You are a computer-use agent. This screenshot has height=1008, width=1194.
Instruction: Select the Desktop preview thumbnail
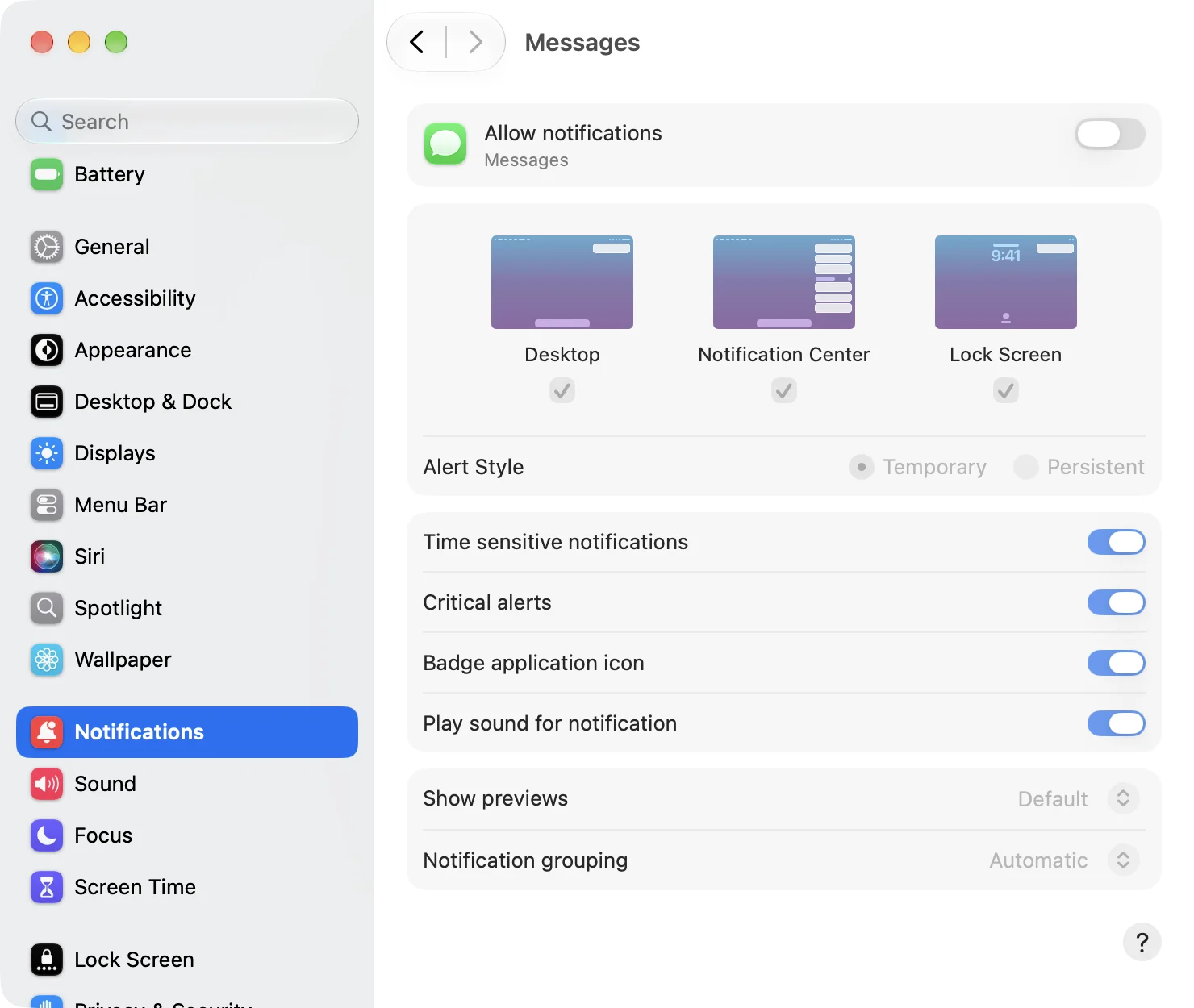[562, 282]
